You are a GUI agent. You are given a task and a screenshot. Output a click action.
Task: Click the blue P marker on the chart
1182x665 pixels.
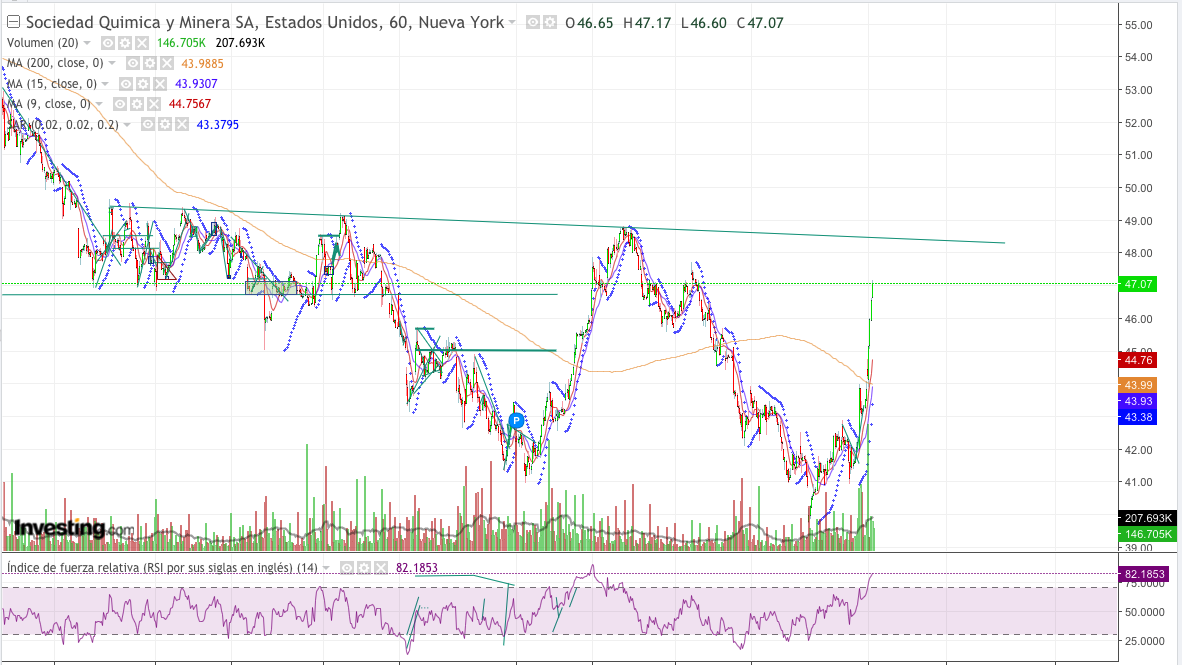tap(516, 421)
